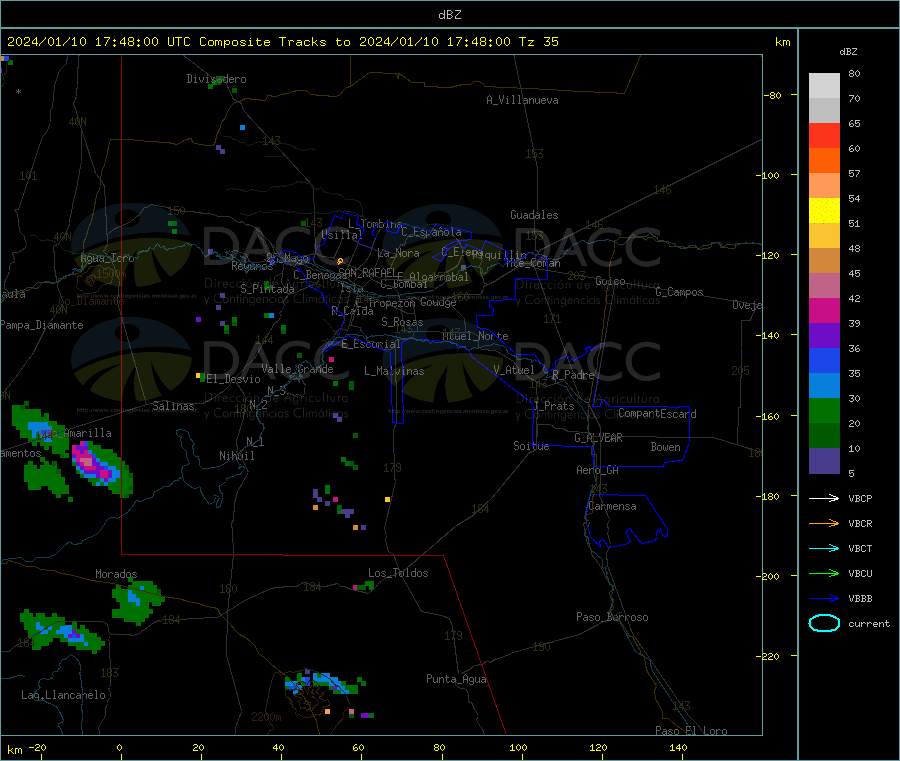
Task: Click the orange VBCR arrow icon
Action: click(x=824, y=523)
